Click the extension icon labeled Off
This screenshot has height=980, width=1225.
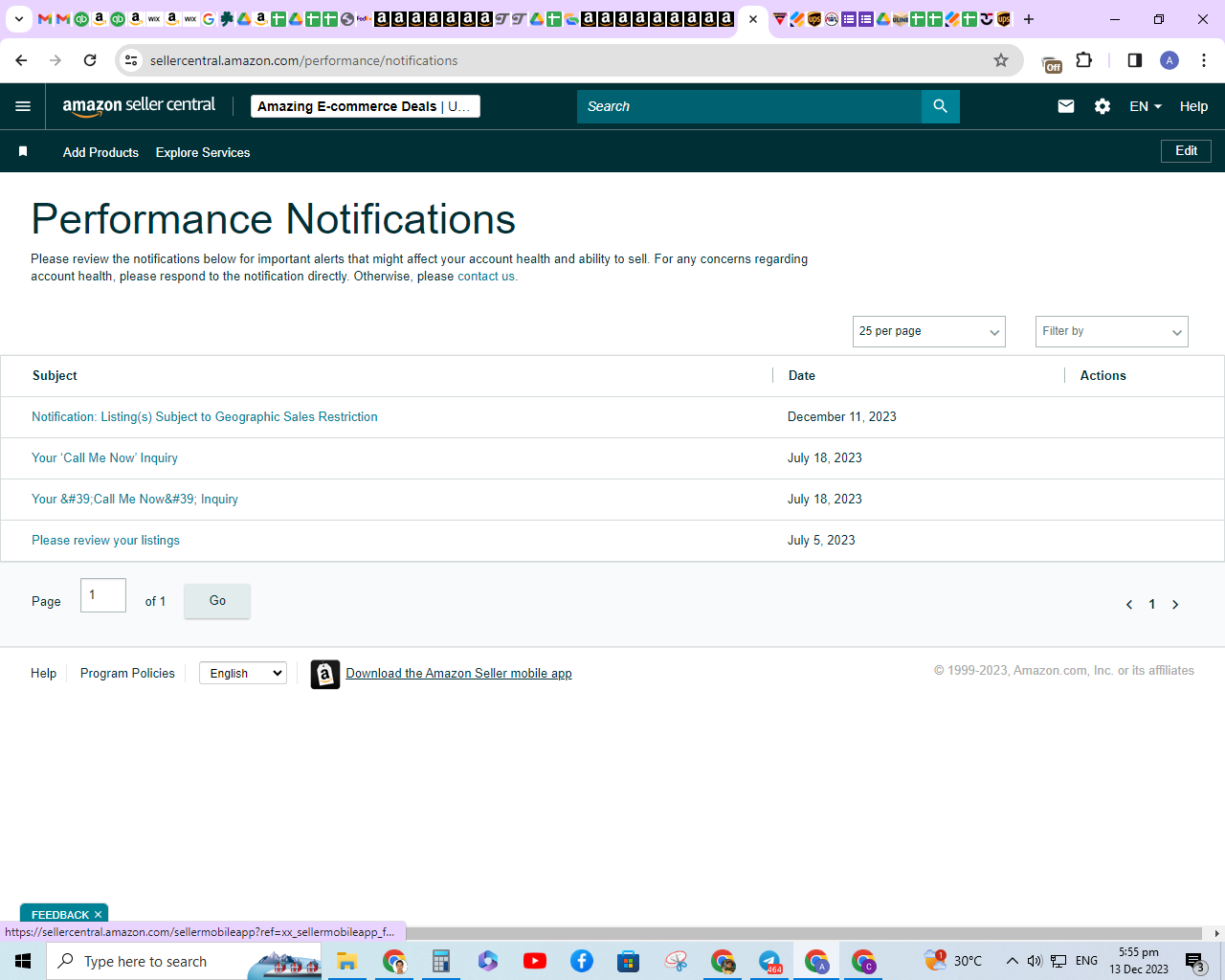pyautogui.click(x=1053, y=63)
